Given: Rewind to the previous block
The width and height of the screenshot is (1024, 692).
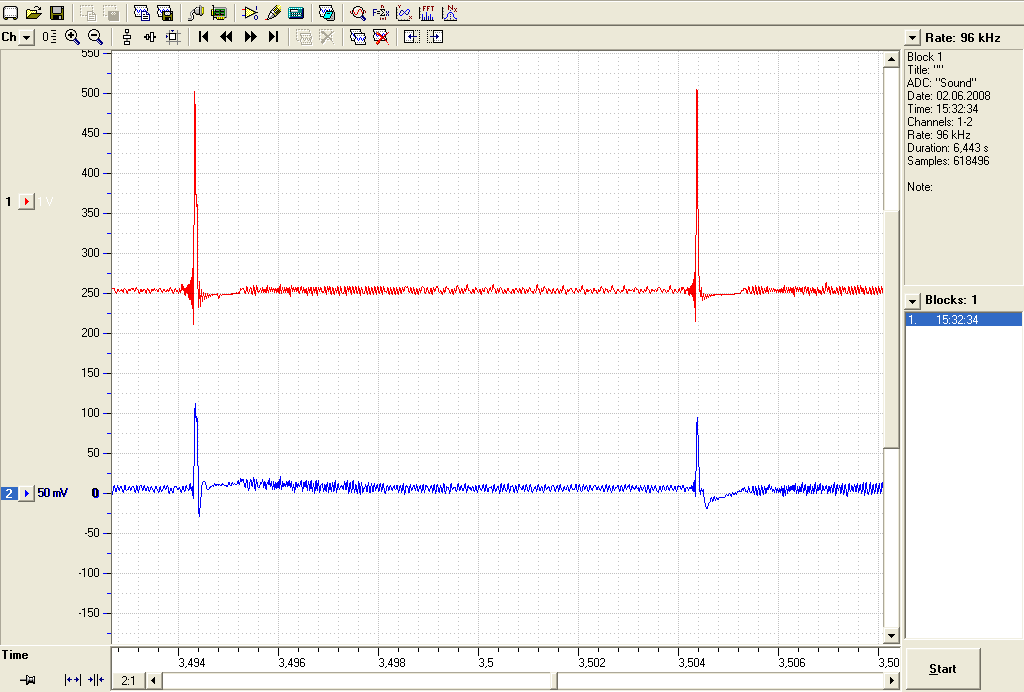Looking at the screenshot, I should (x=227, y=37).
